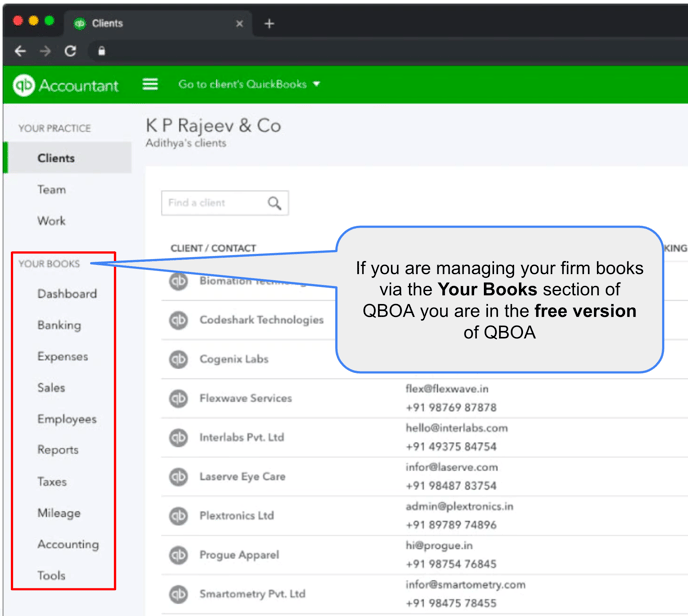Click phone +91 98754 76845

click(451, 564)
